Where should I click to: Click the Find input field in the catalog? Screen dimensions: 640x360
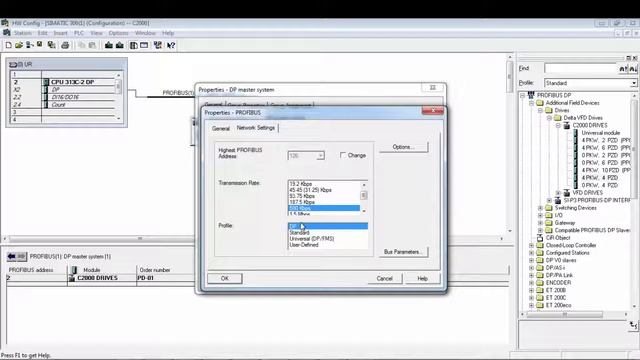click(x=581, y=69)
